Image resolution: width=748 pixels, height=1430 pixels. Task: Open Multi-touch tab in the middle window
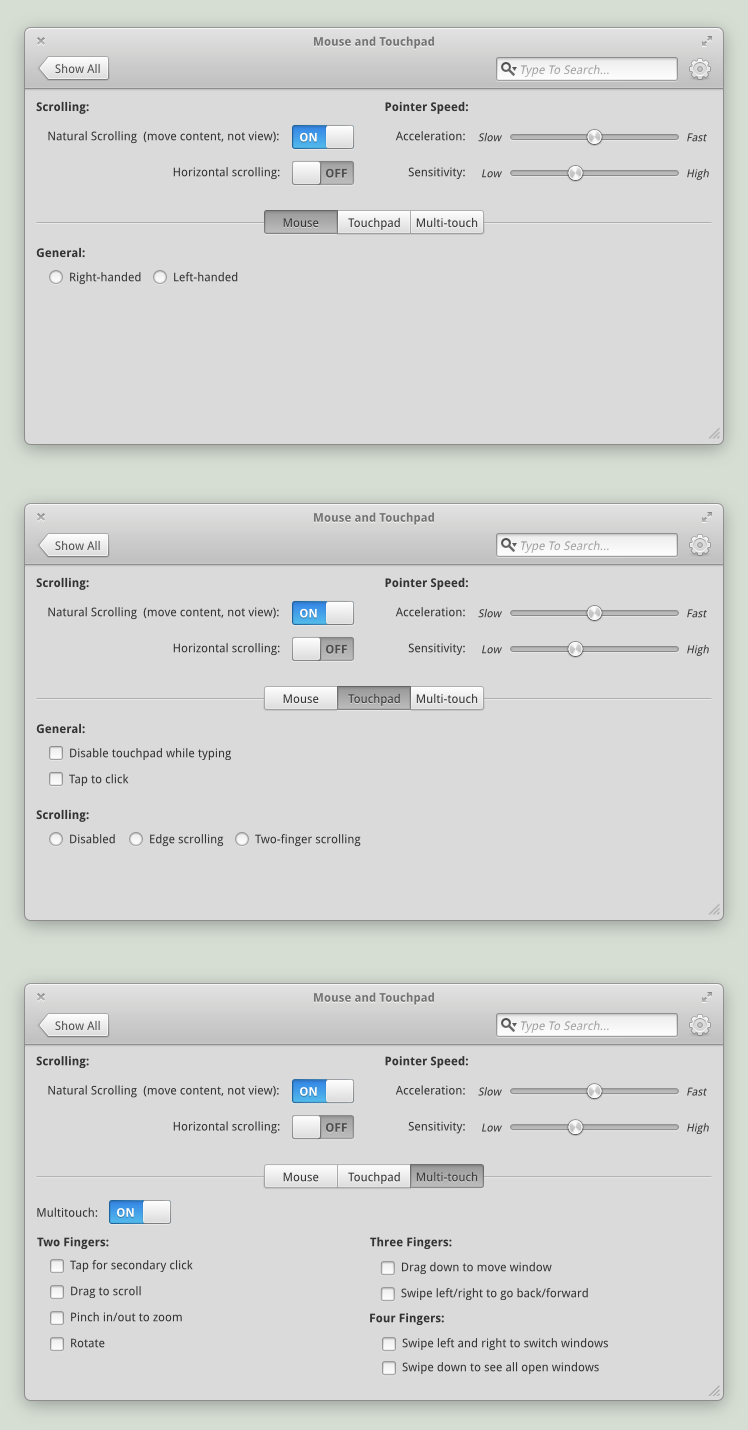(447, 698)
